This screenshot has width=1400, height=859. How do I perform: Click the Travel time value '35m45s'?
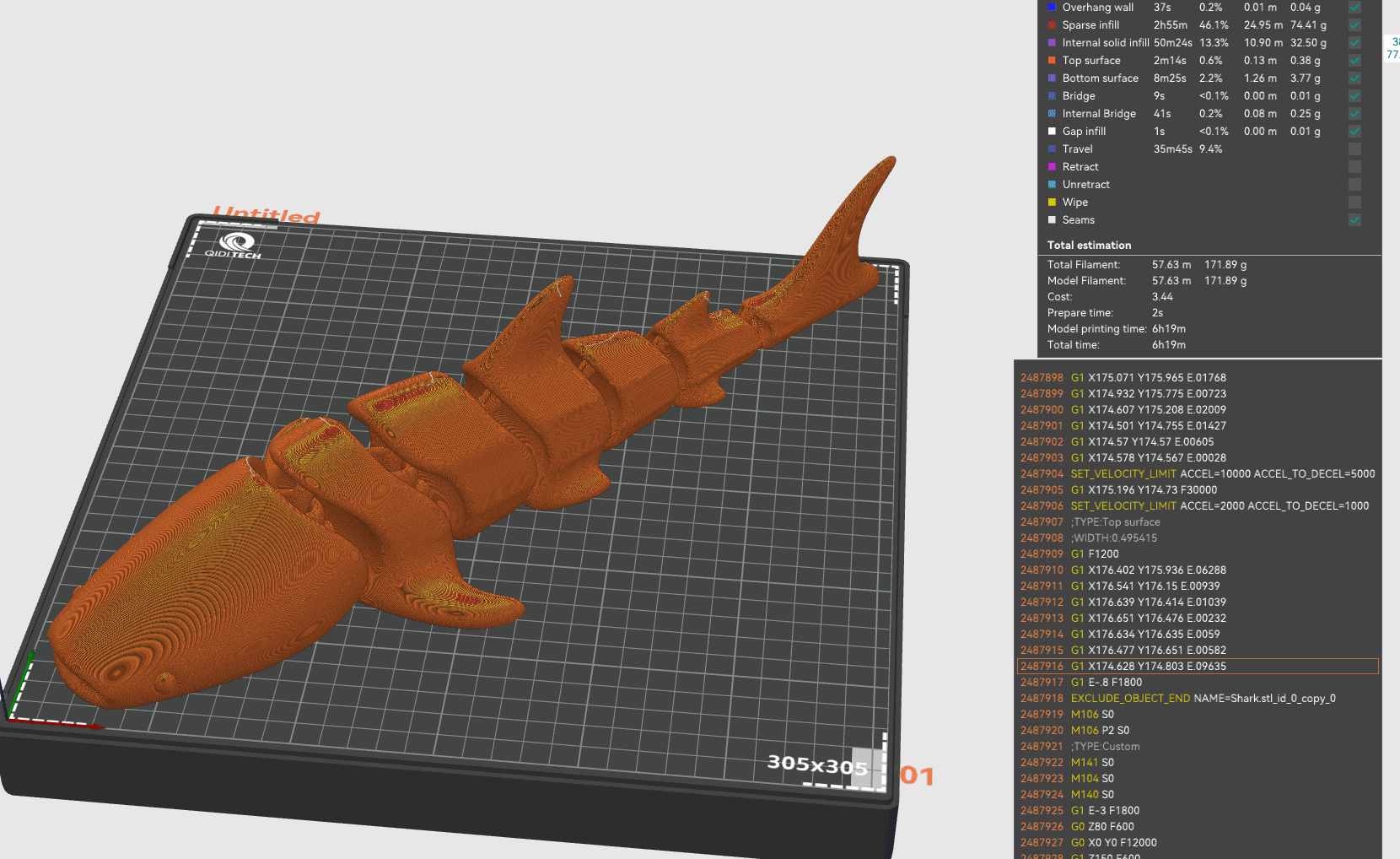tap(1172, 149)
